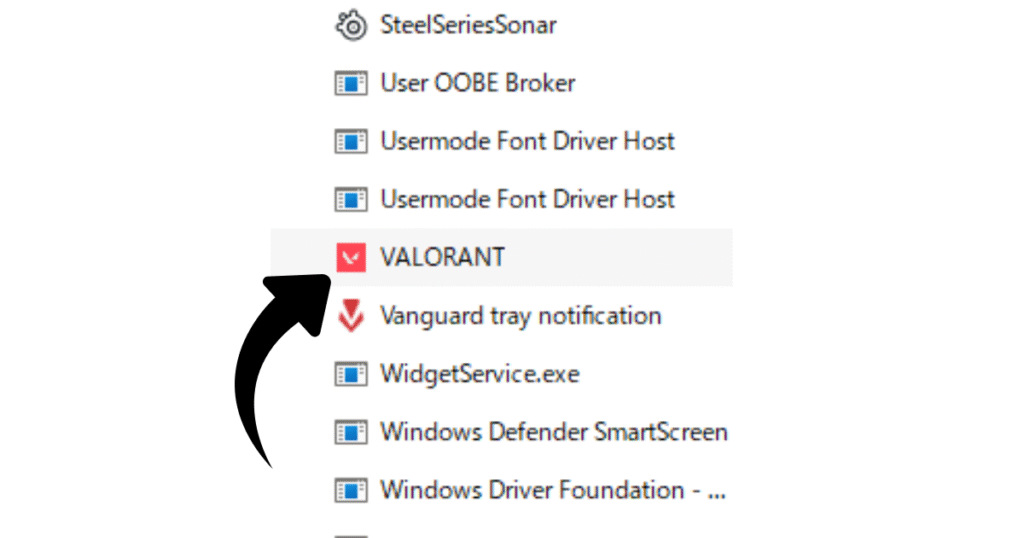
Task: Click Windows Driver Foundation process icon
Action: [351, 491]
